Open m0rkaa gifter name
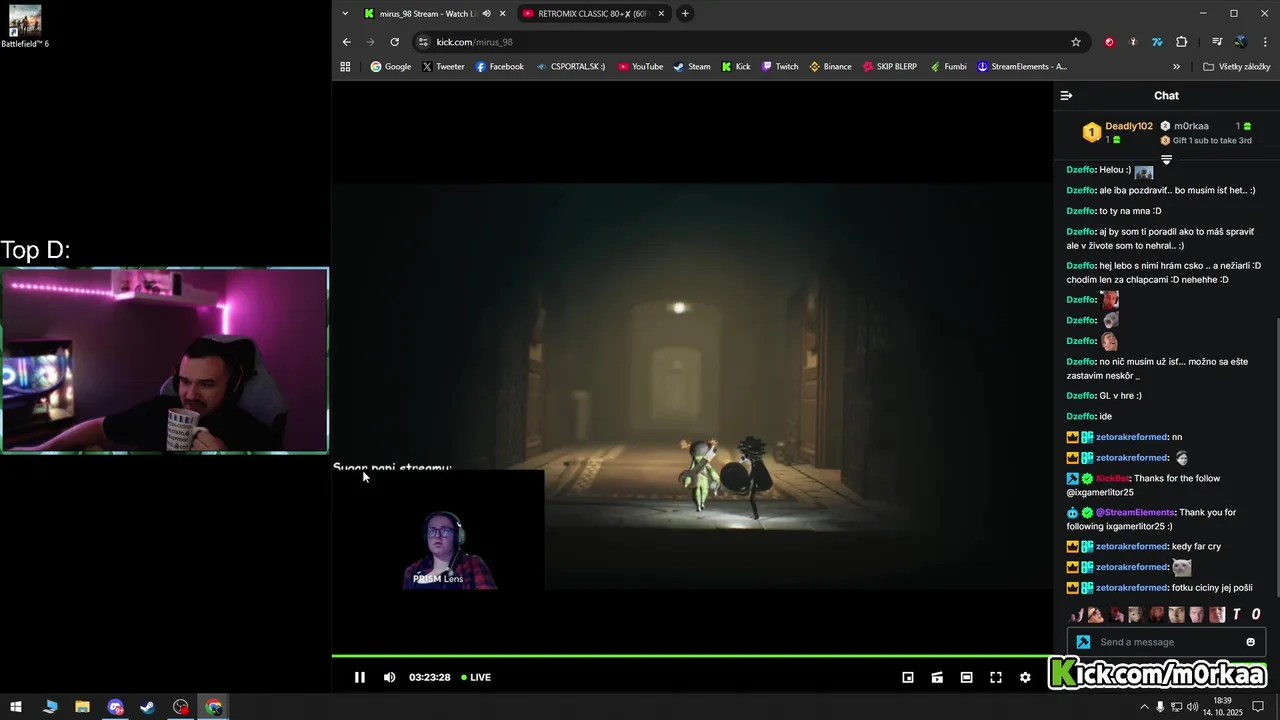Viewport: 1280px width, 720px height. (1191, 126)
